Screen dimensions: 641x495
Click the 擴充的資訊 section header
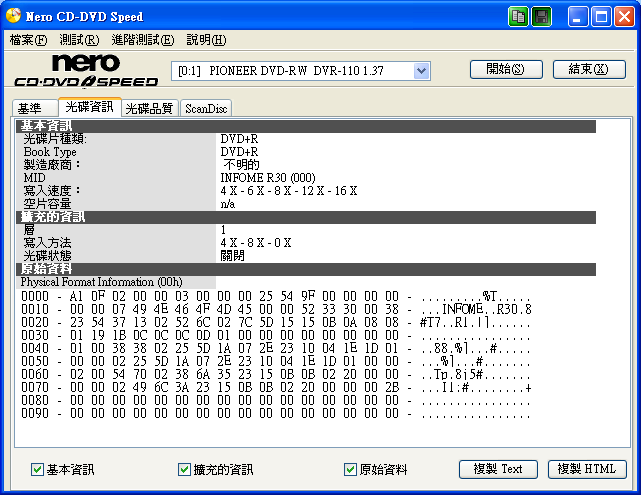pyautogui.click(x=306, y=217)
